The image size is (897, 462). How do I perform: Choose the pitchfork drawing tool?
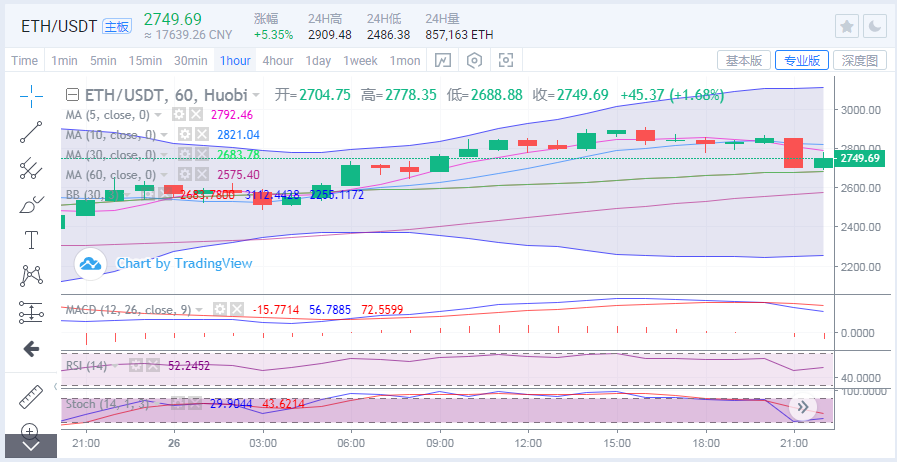(31, 168)
